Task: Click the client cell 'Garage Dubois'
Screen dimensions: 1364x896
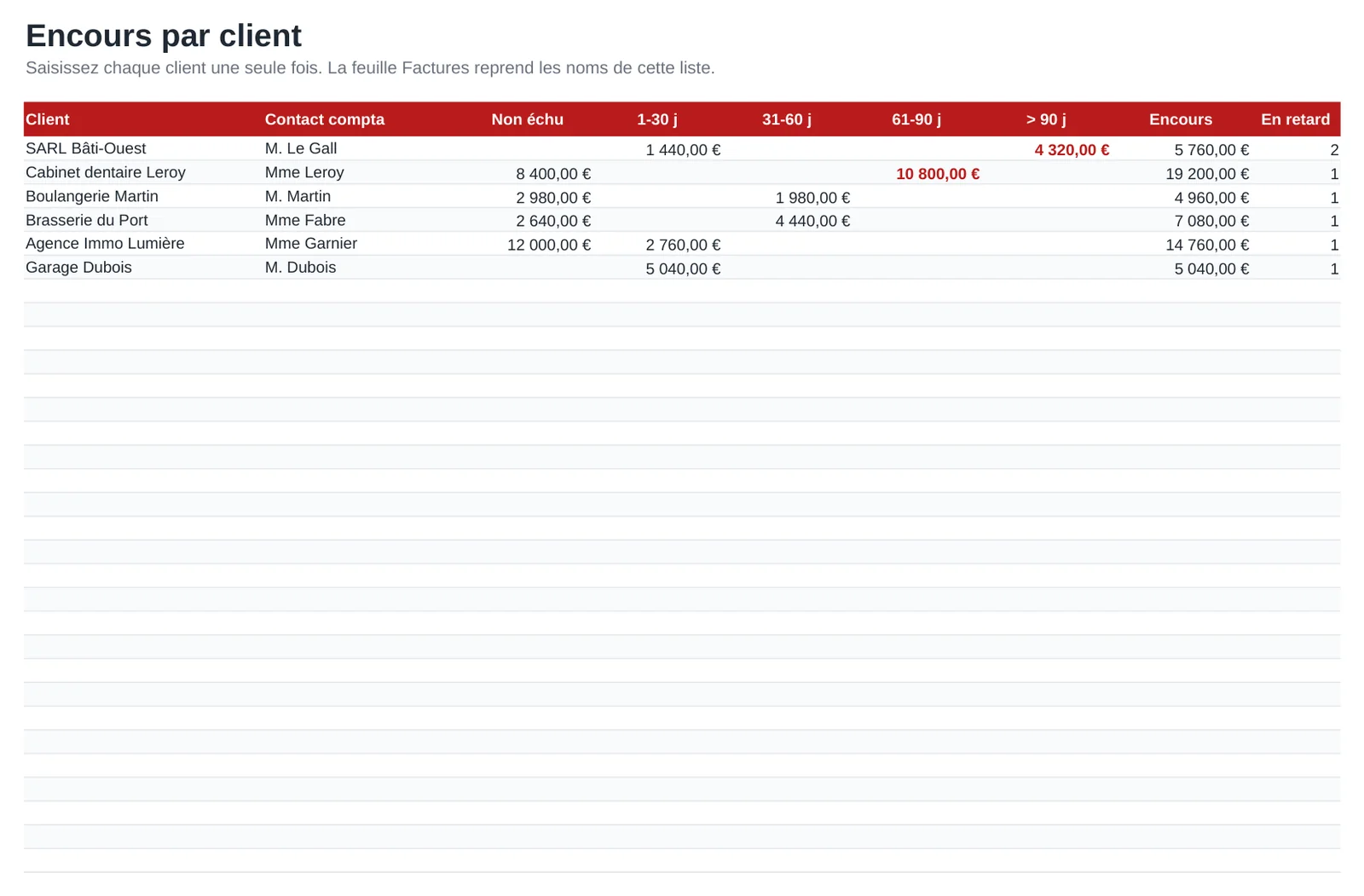Action: [x=78, y=267]
